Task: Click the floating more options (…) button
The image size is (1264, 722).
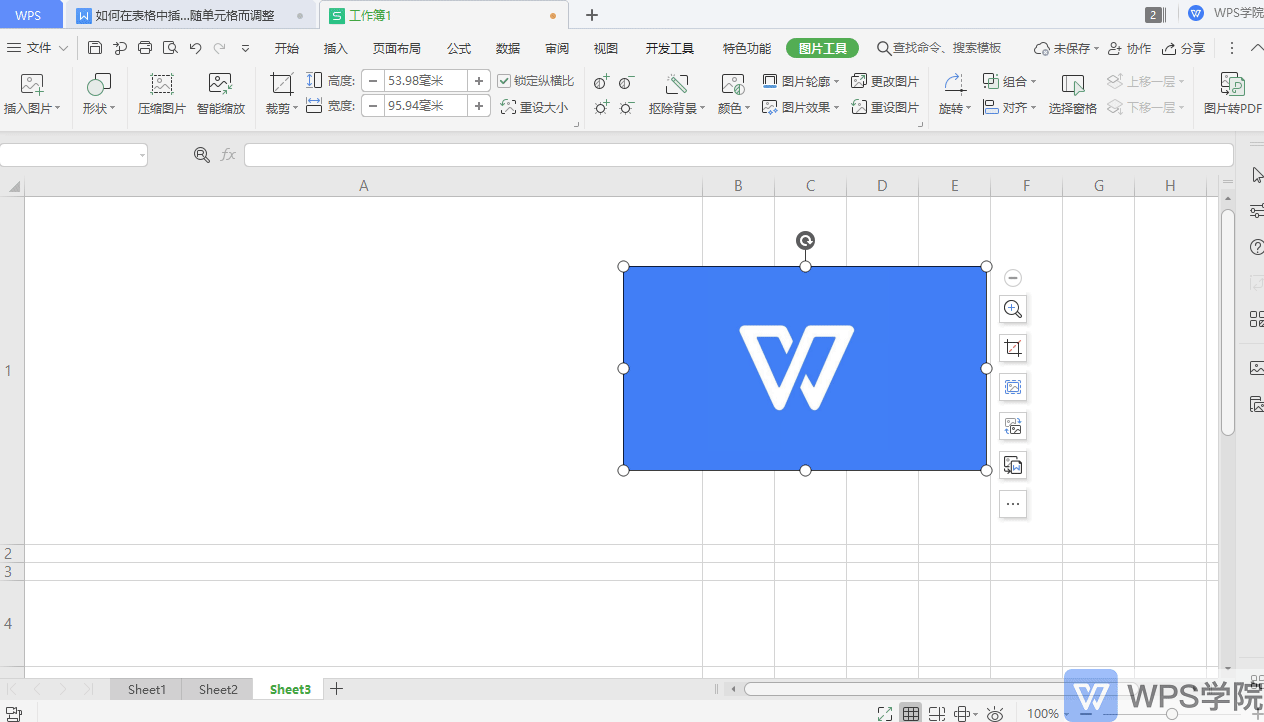Action: (x=1013, y=504)
